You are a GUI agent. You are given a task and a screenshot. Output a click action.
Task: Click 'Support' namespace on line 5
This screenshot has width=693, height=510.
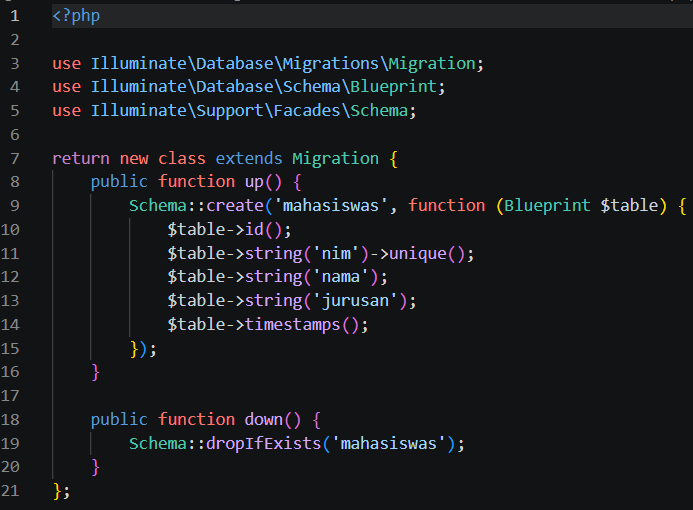[230, 110]
